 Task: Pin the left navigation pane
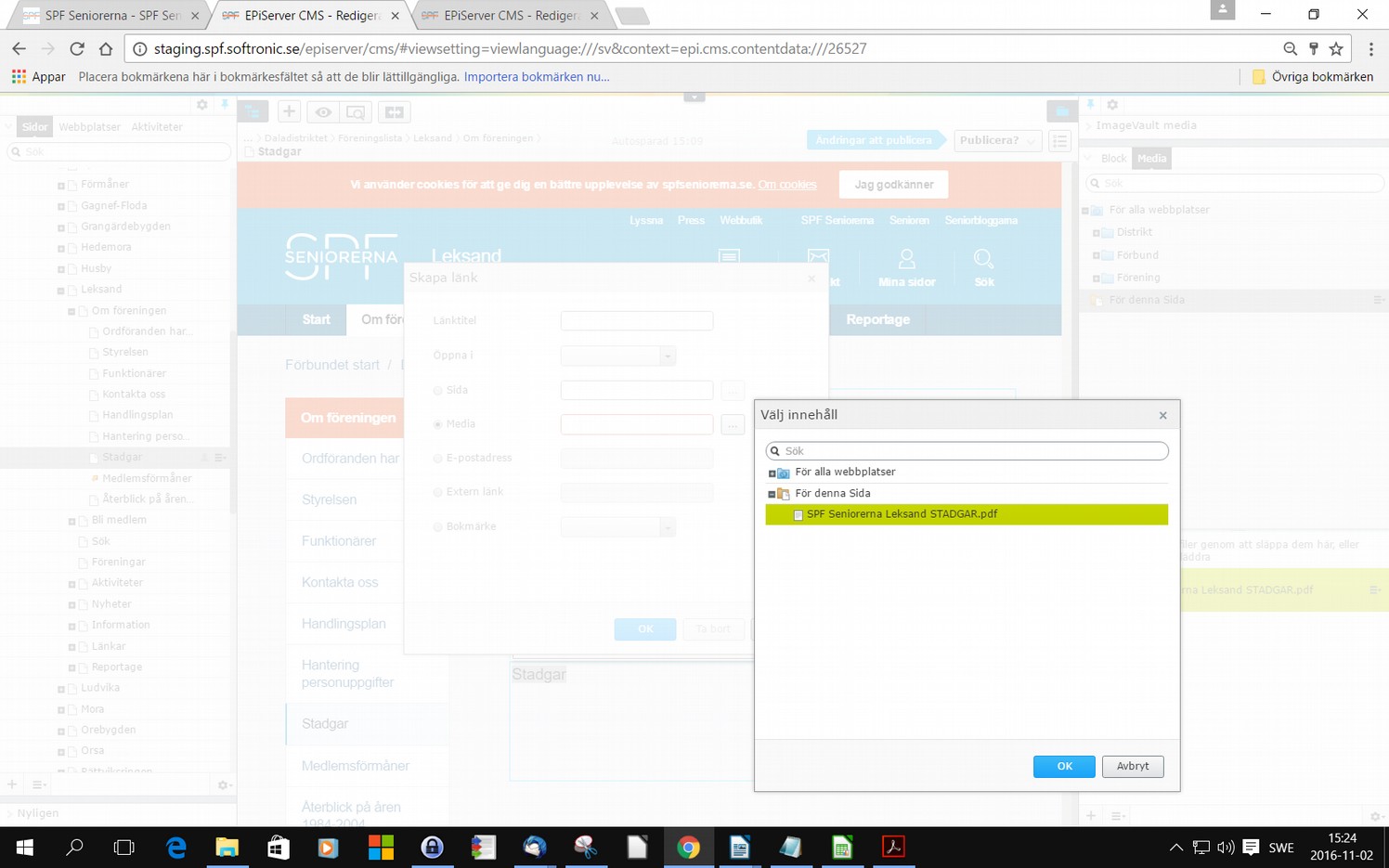[225, 105]
